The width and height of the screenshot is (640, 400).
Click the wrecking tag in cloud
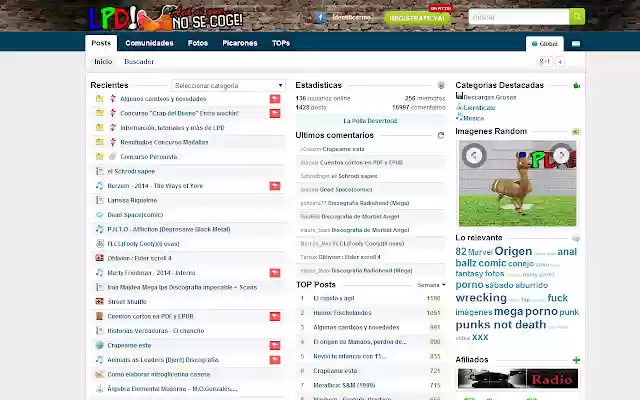coord(481,298)
